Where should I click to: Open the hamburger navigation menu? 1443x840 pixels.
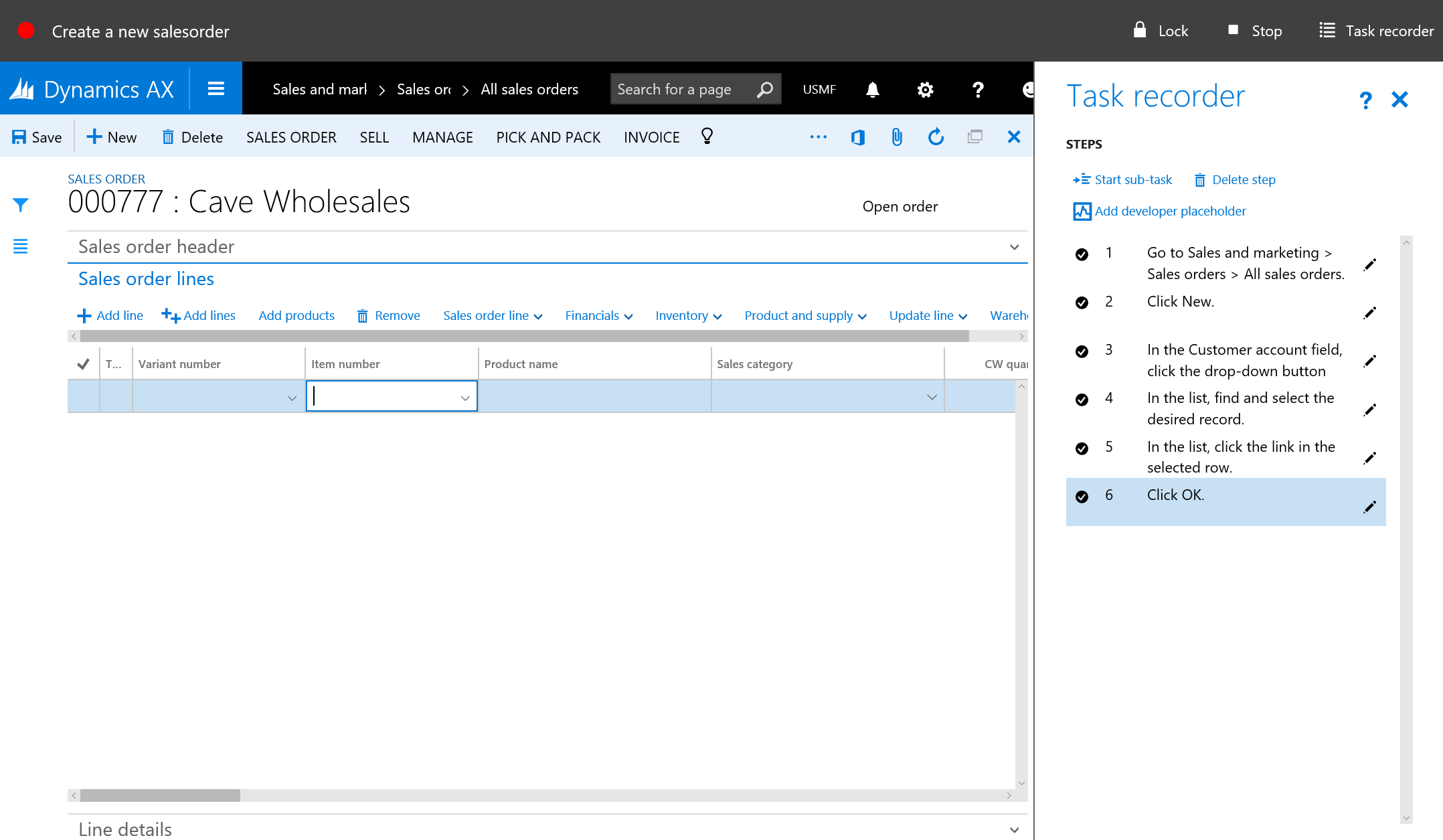click(216, 89)
